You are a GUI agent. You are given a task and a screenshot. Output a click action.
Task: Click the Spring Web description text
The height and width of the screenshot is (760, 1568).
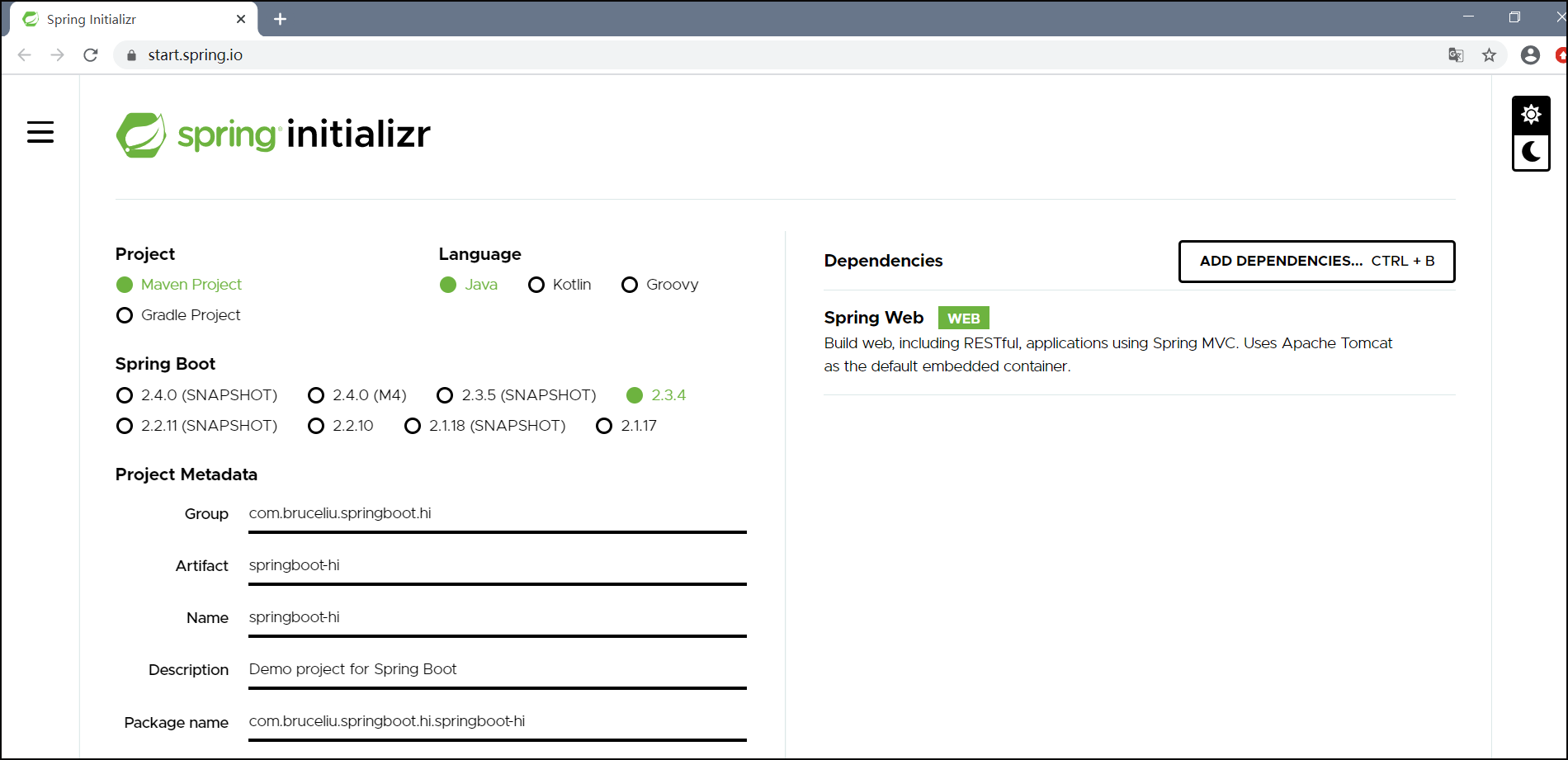click(1108, 355)
